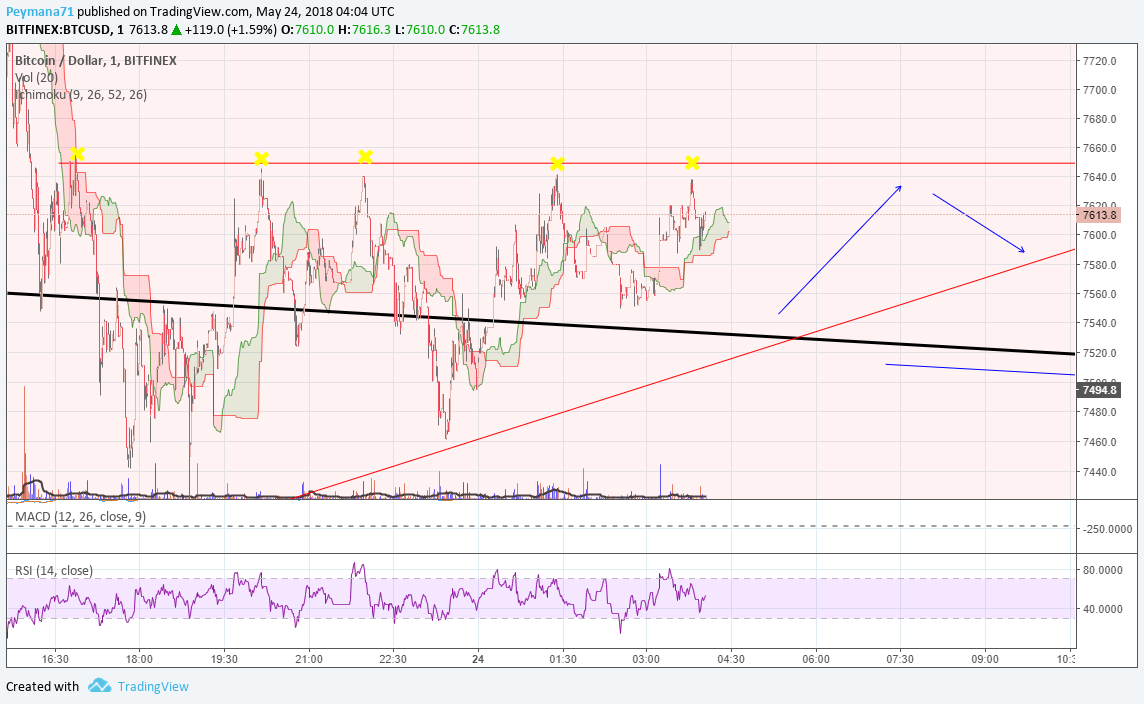The image size is (1144, 704).
Task: Click the 03:00 time axis label
Action: pos(646,659)
